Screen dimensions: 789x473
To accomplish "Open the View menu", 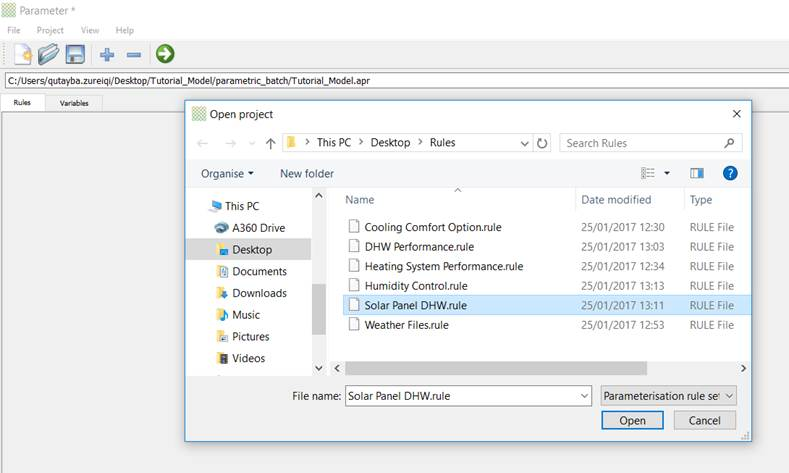I will click(x=90, y=30).
